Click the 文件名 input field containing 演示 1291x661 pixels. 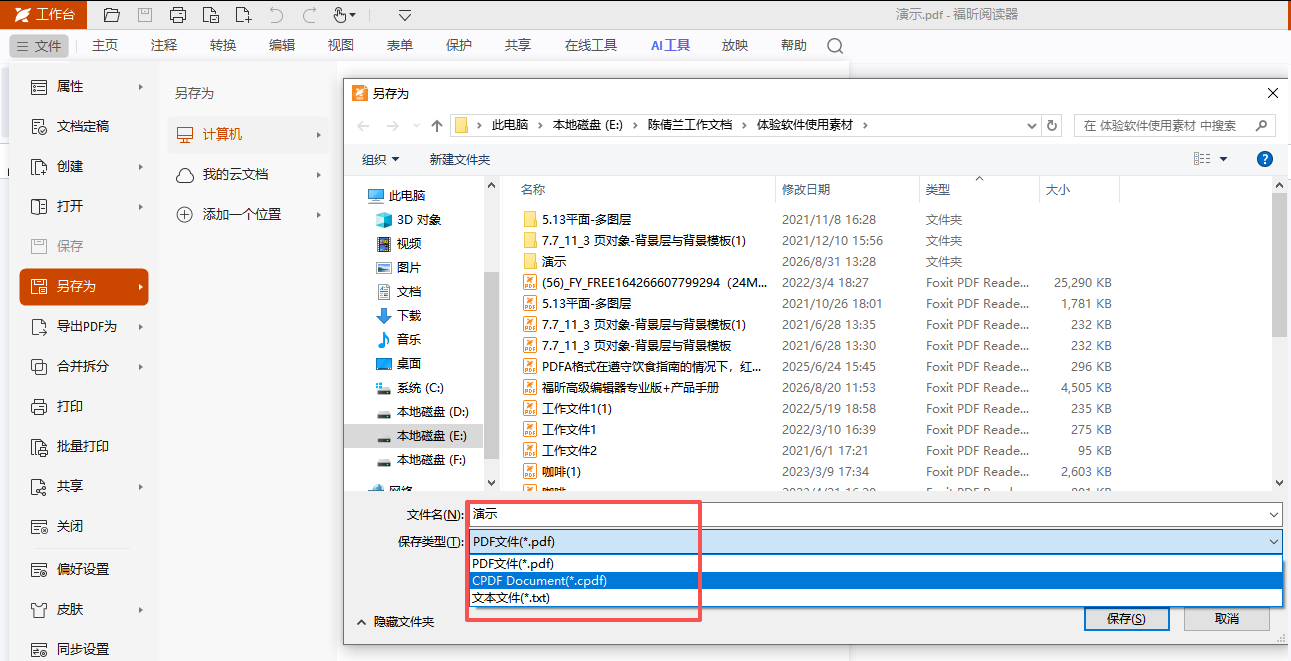pyautogui.click(x=875, y=514)
